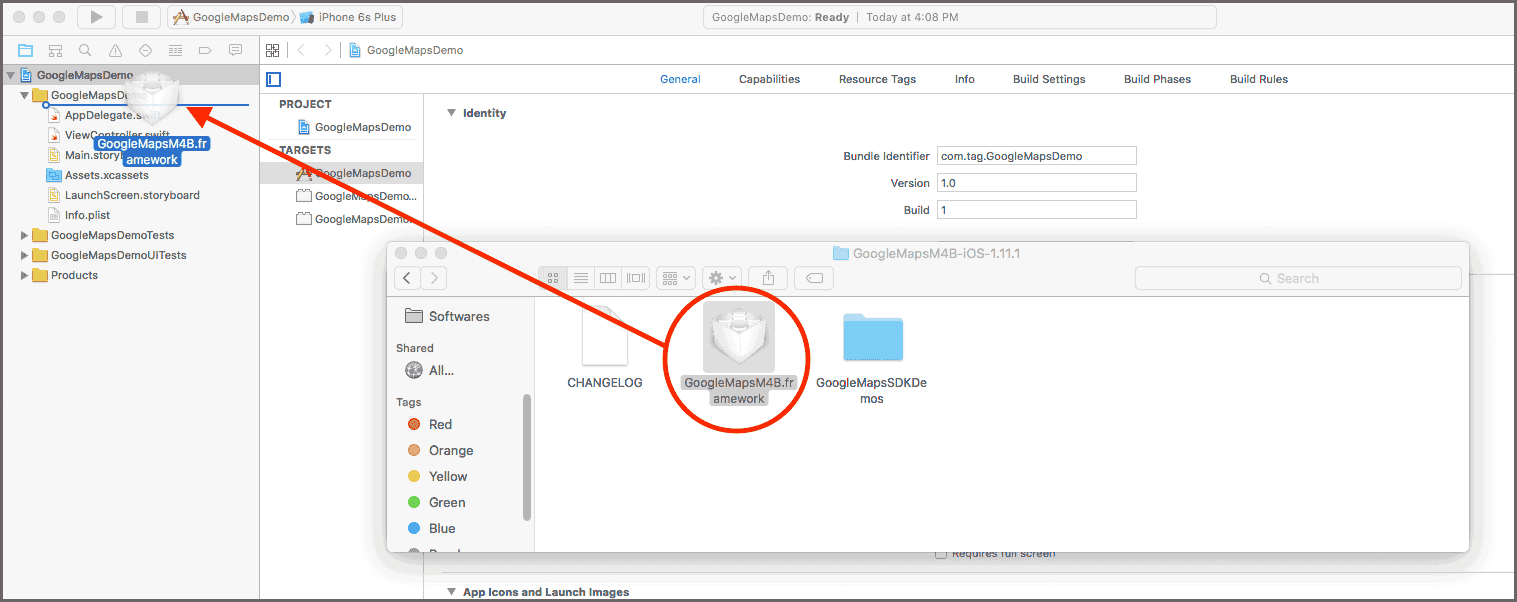Open LaunchScreen.storyboard in the navigator
Image resolution: width=1517 pixels, height=602 pixels.
[x=124, y=195]
